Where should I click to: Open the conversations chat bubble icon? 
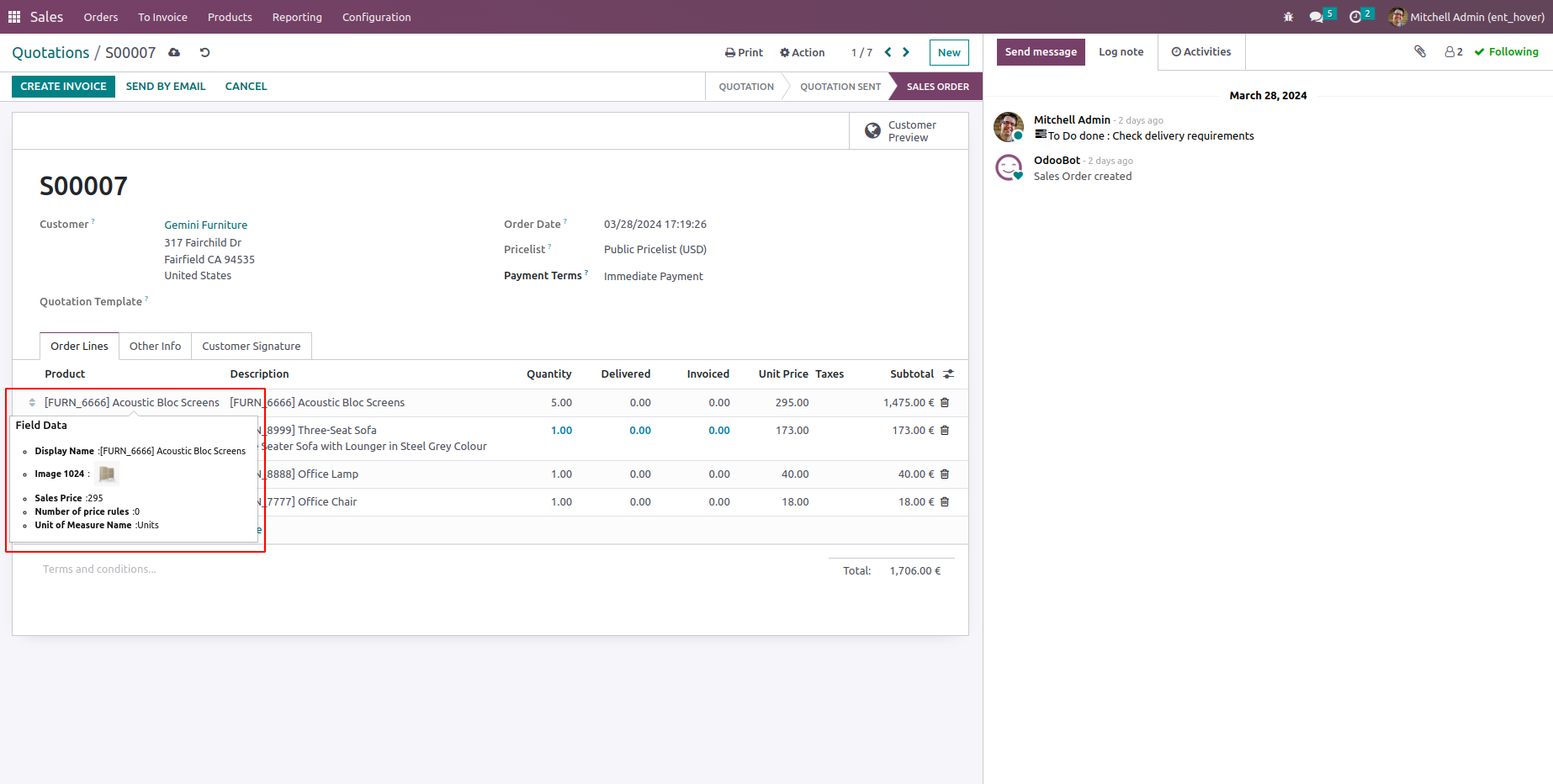[1317, 17]
